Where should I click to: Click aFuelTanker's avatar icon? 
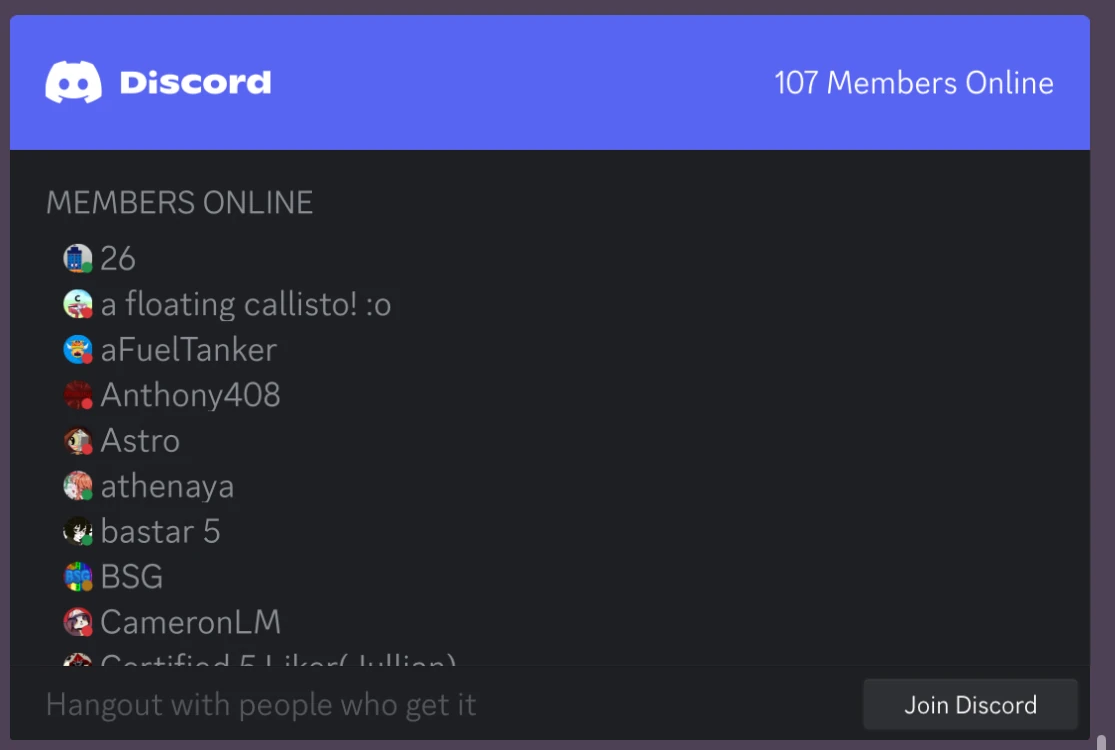coord(79,349)
